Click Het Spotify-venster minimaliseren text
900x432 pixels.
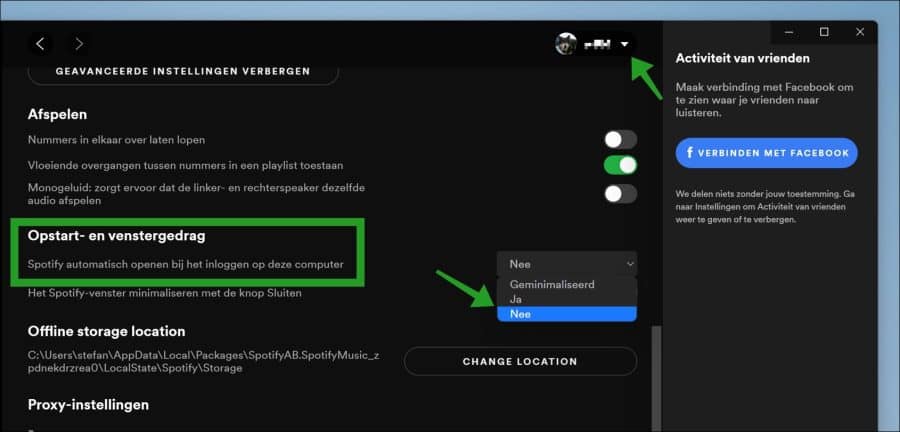click(165, 293)
